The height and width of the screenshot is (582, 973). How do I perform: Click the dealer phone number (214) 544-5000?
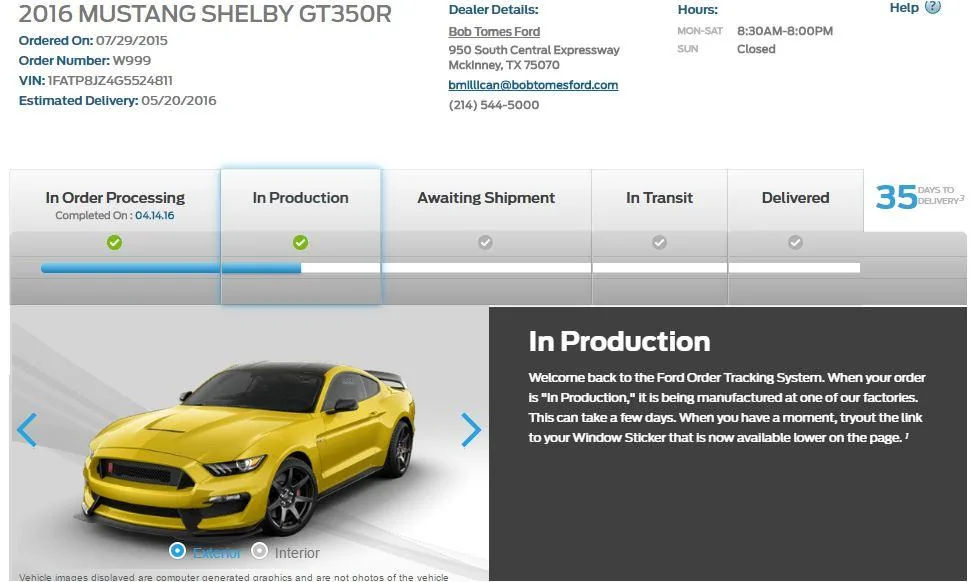[493, 105]
